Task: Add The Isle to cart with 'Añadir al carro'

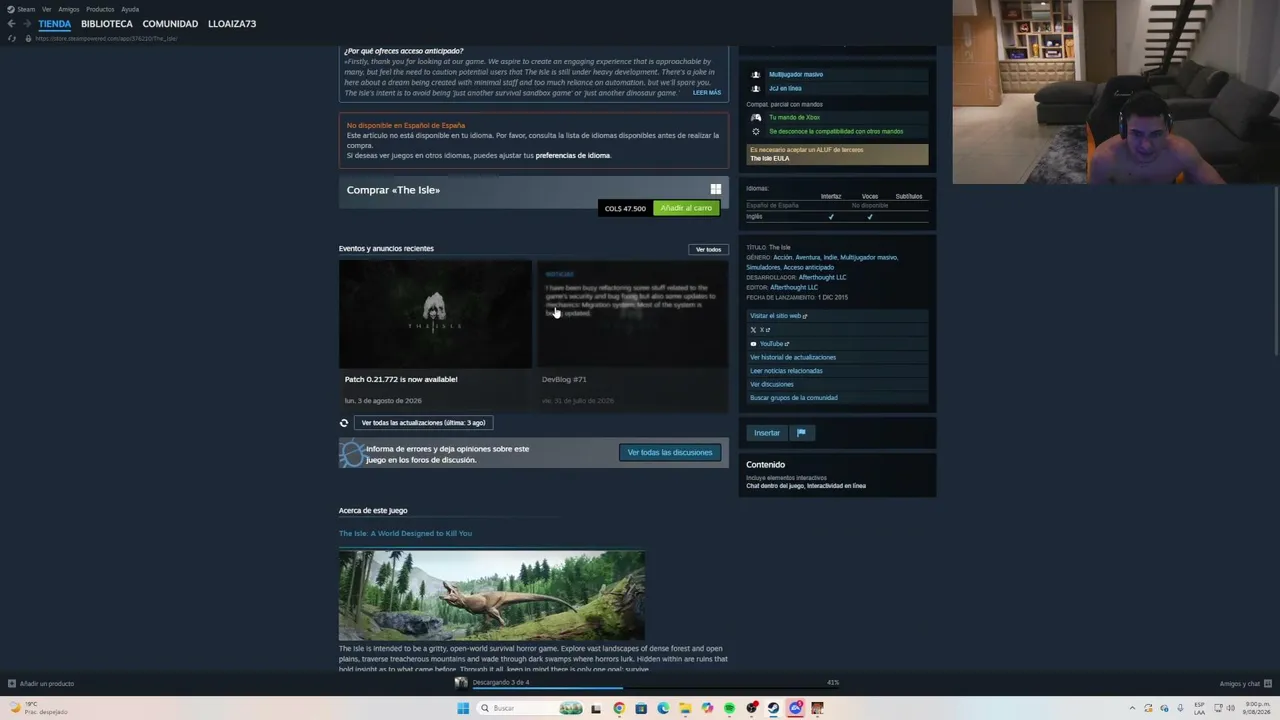Action: [686, 208]
